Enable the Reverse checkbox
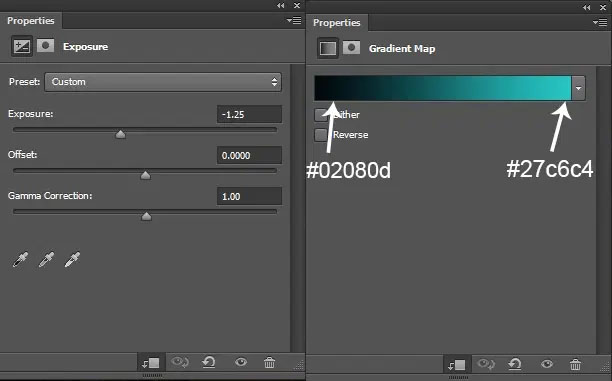This screenshot has width=612, height=381. point(321,135)
